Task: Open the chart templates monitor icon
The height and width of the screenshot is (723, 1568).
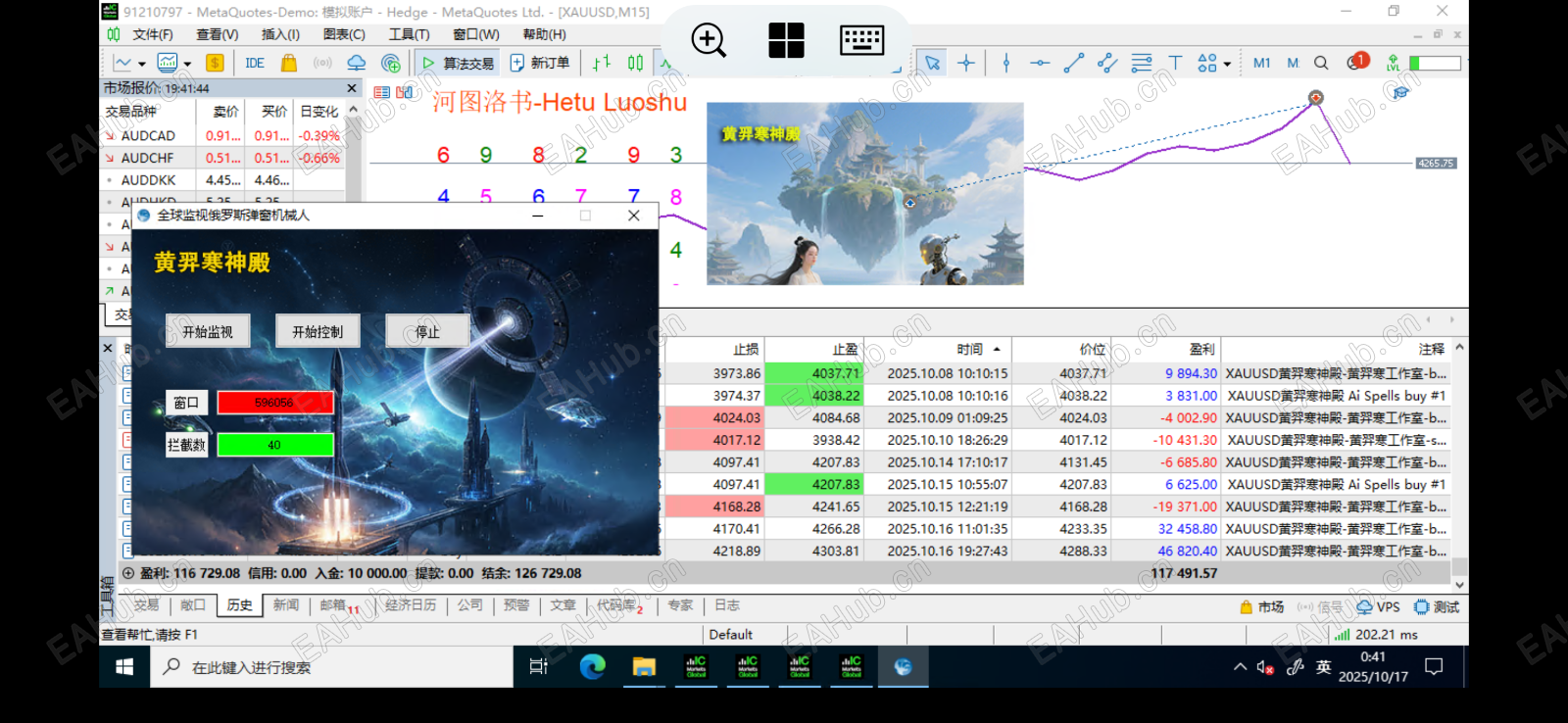Action: [x=168, y=63]
